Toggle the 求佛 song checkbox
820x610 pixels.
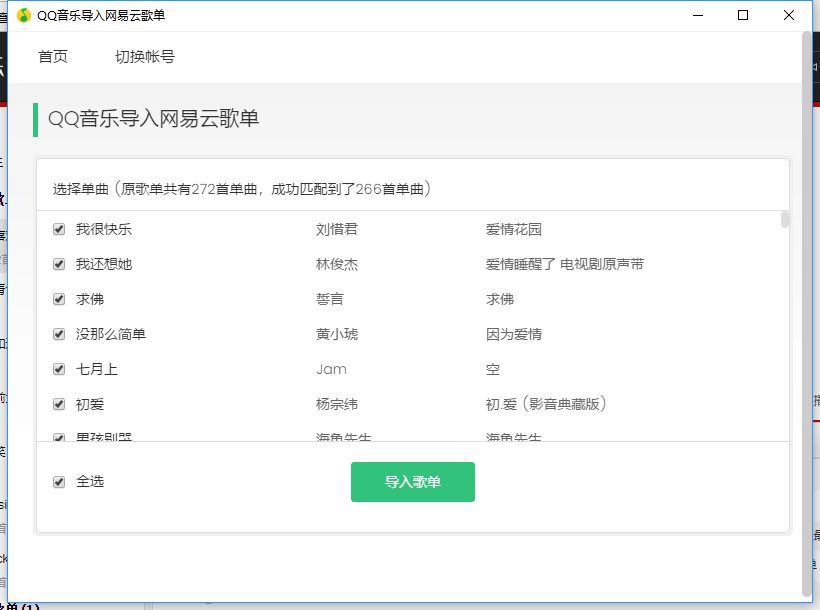click(59, 299)
